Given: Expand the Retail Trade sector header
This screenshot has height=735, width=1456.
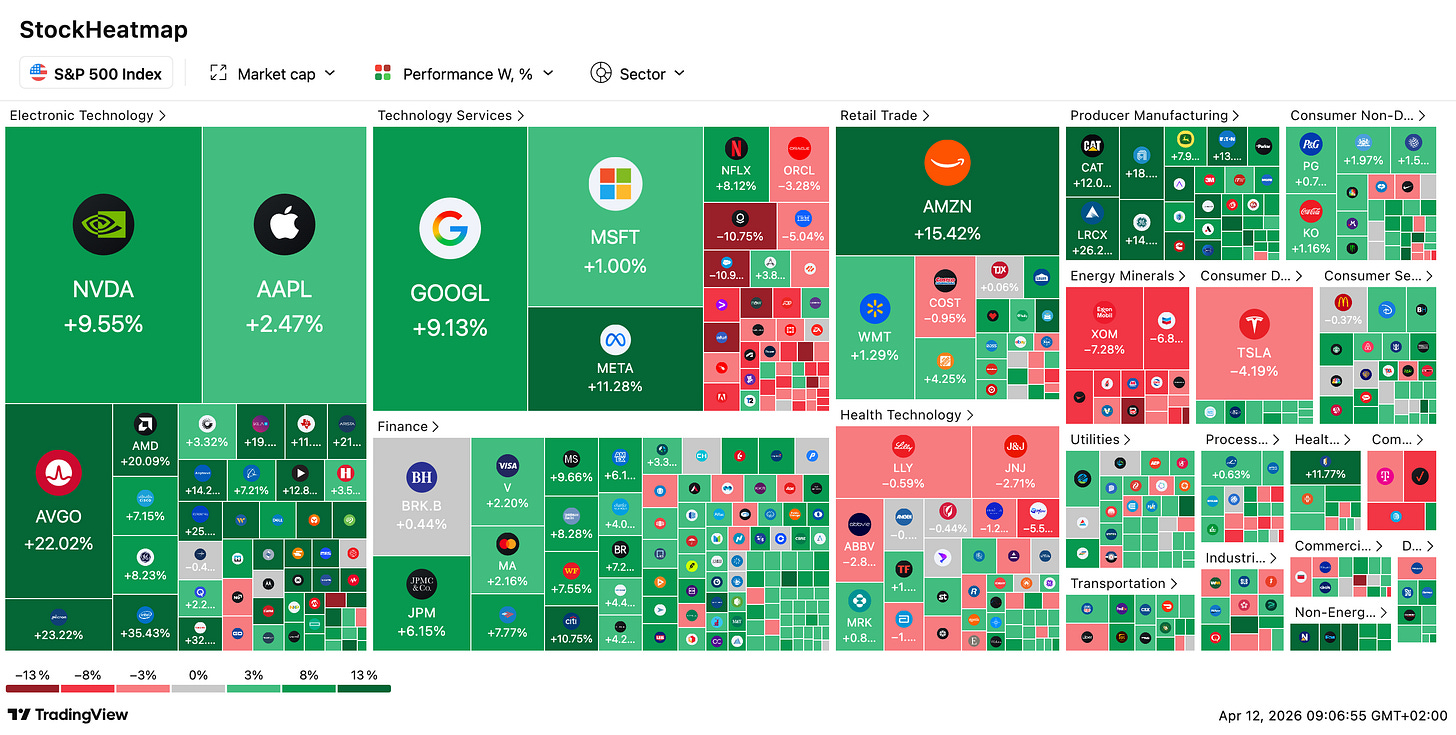Looking at the screenshot, I should click(x=885, y=115).
